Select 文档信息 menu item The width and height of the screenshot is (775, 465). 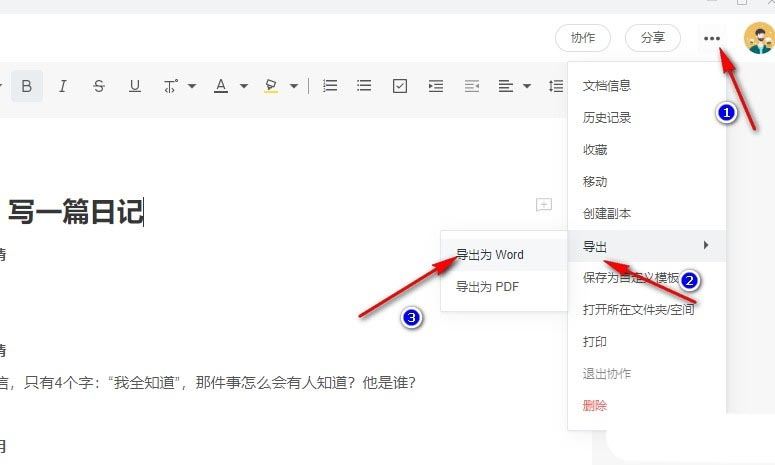(x=647, y=86)
